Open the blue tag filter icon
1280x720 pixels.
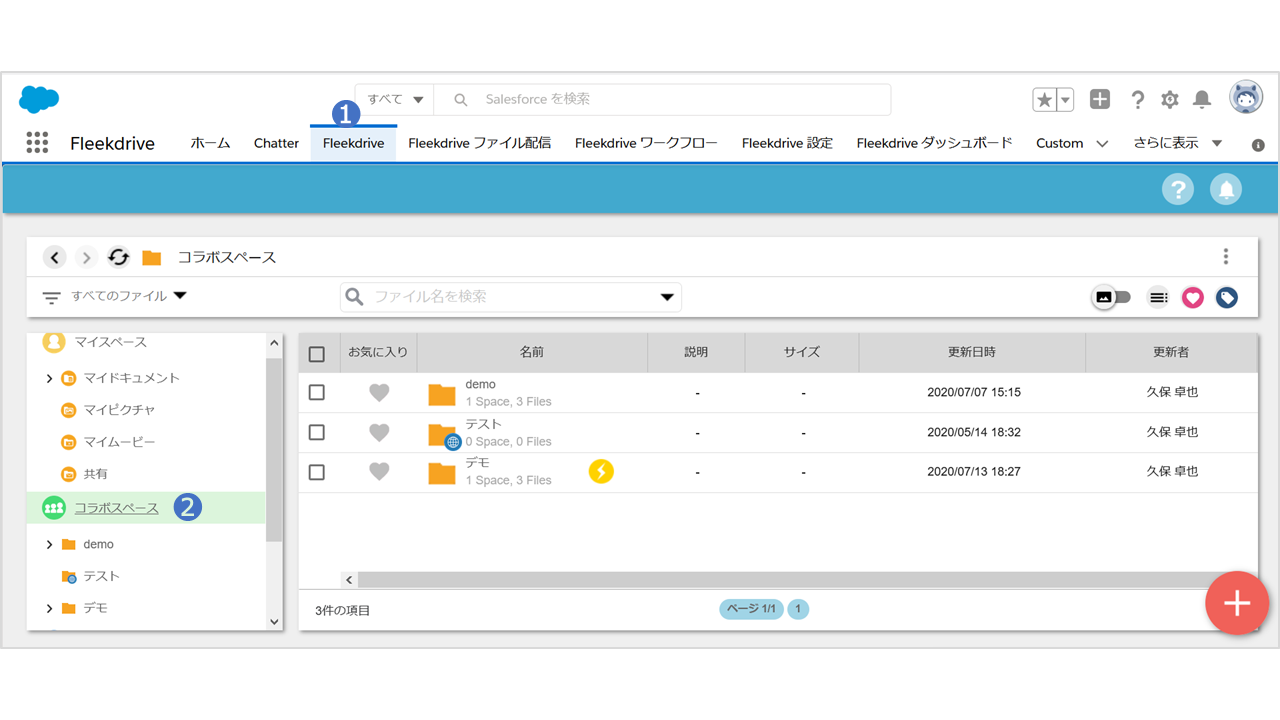click(1227, 297)
